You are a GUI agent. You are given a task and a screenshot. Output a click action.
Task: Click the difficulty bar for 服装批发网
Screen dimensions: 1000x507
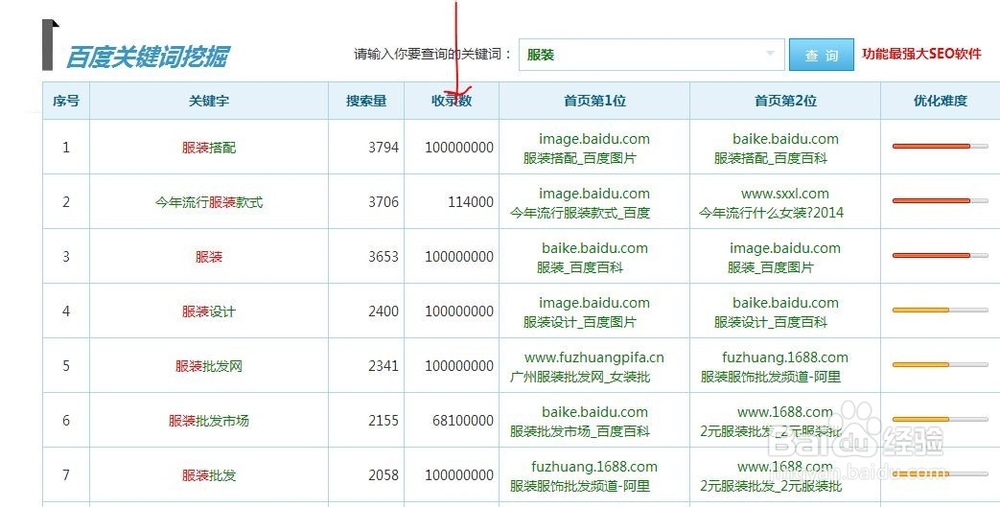coord(940,365)
